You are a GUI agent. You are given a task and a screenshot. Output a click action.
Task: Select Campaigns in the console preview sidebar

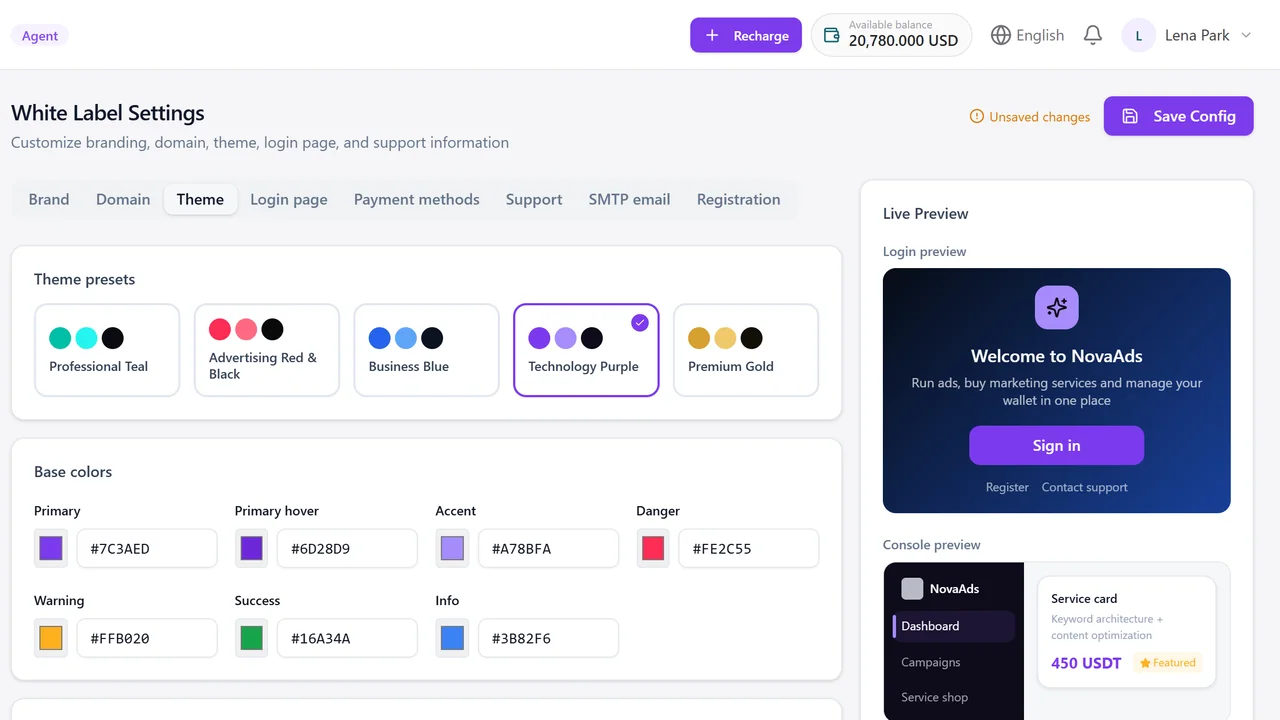953,662
